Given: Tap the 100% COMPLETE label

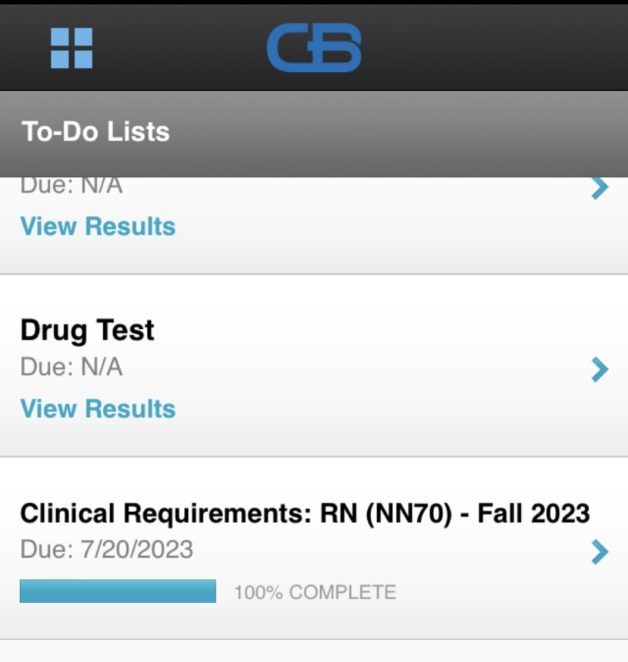Looking at the screenshot, I should coord(315,593).
